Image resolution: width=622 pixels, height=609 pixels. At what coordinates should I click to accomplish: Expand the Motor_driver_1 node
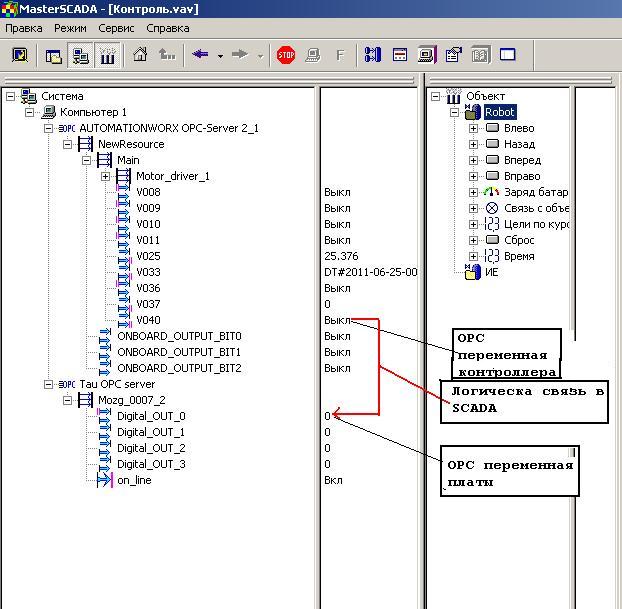pos(105,177)
